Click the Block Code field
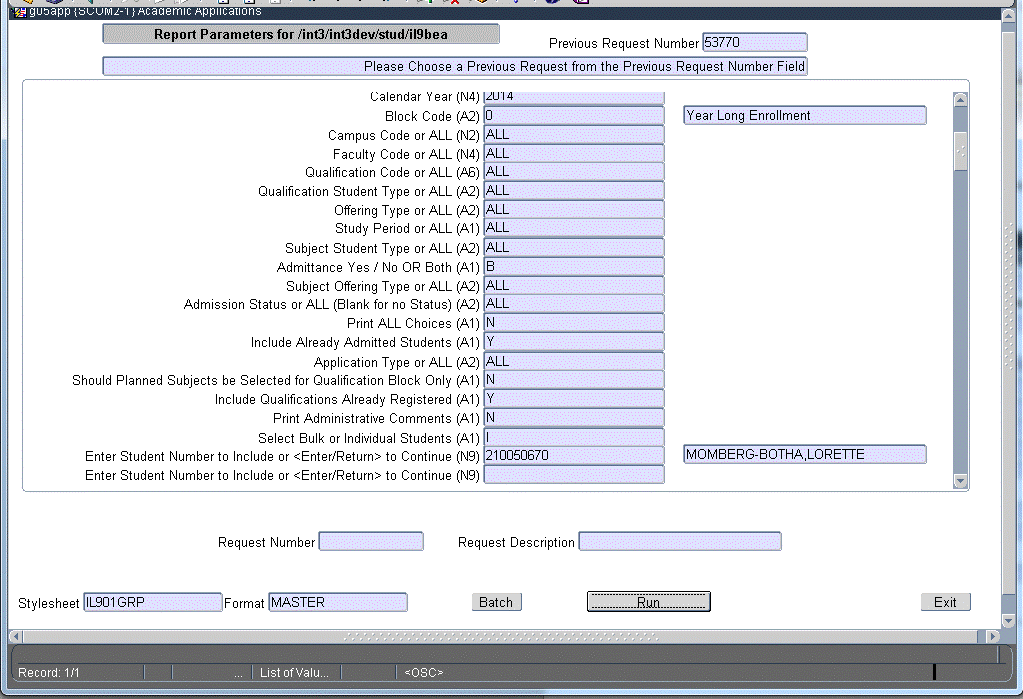The width and height of the screenshot is (1023, 699). point(574,116)
